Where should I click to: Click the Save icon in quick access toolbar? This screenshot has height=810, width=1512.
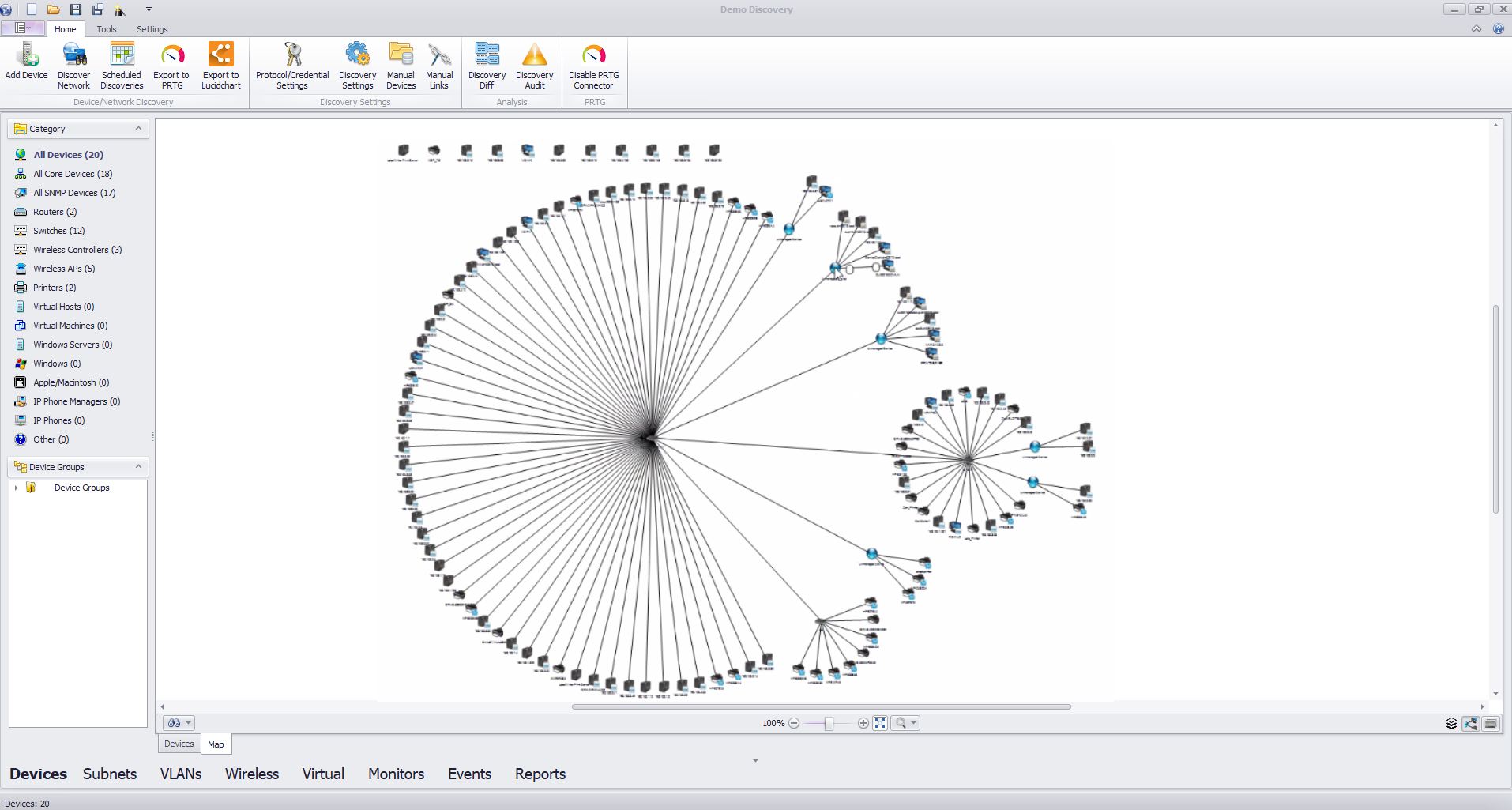tap(76, 9)
